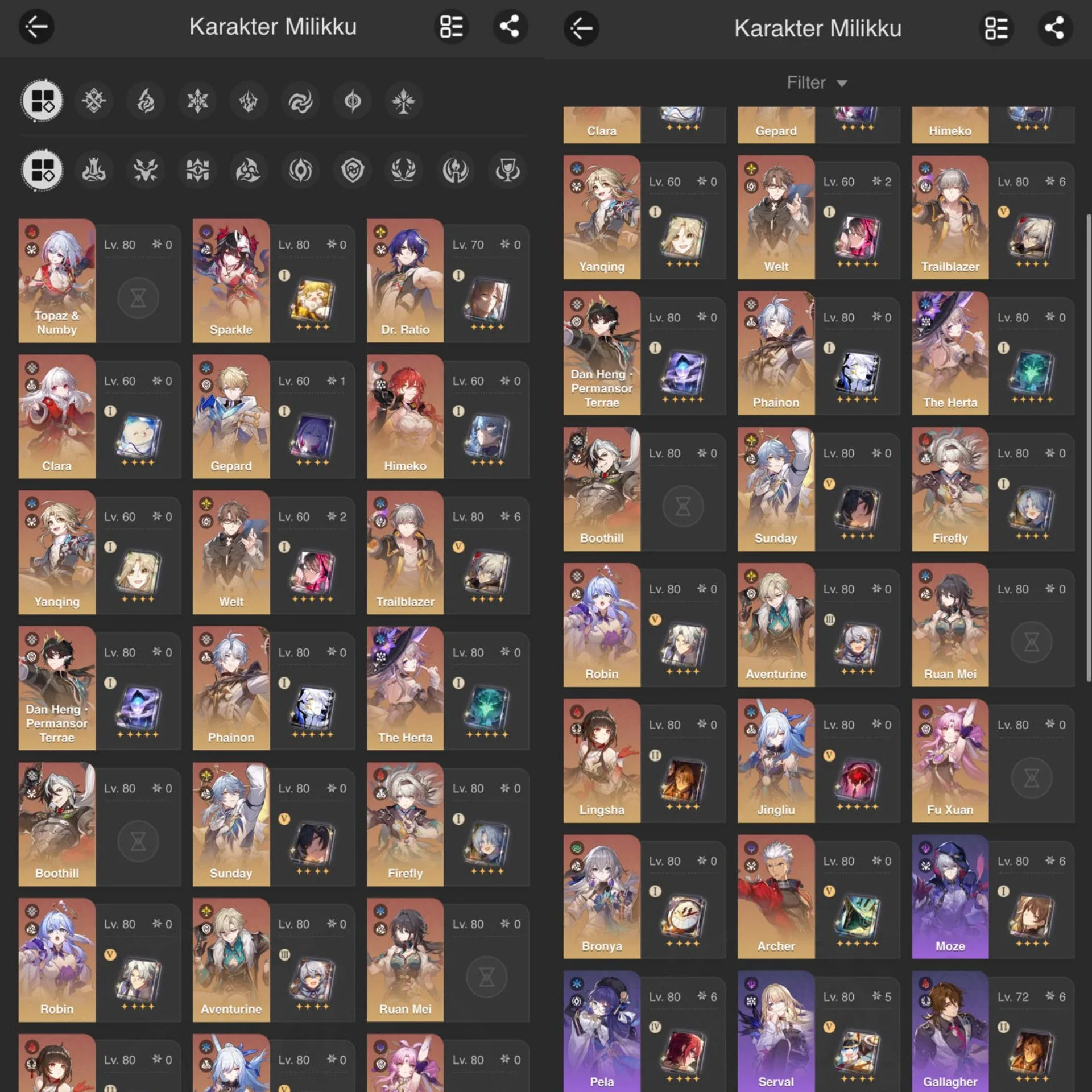This screenshot has width=1092, height=1092.
Task: Filter characters by Physical element
Action: coord(94,101)
